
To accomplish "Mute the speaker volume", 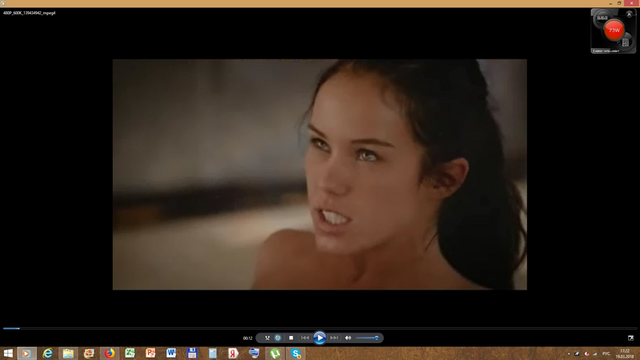I will (348, 338).
